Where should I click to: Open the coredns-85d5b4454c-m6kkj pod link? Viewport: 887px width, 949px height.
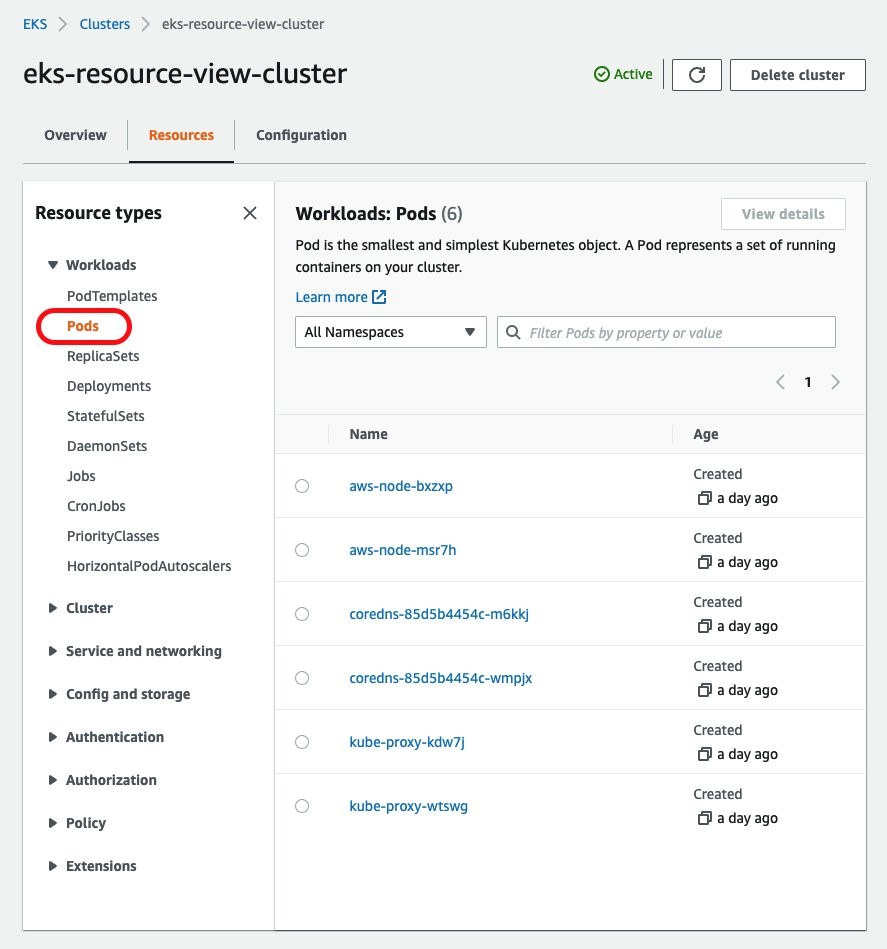(439, 614)
